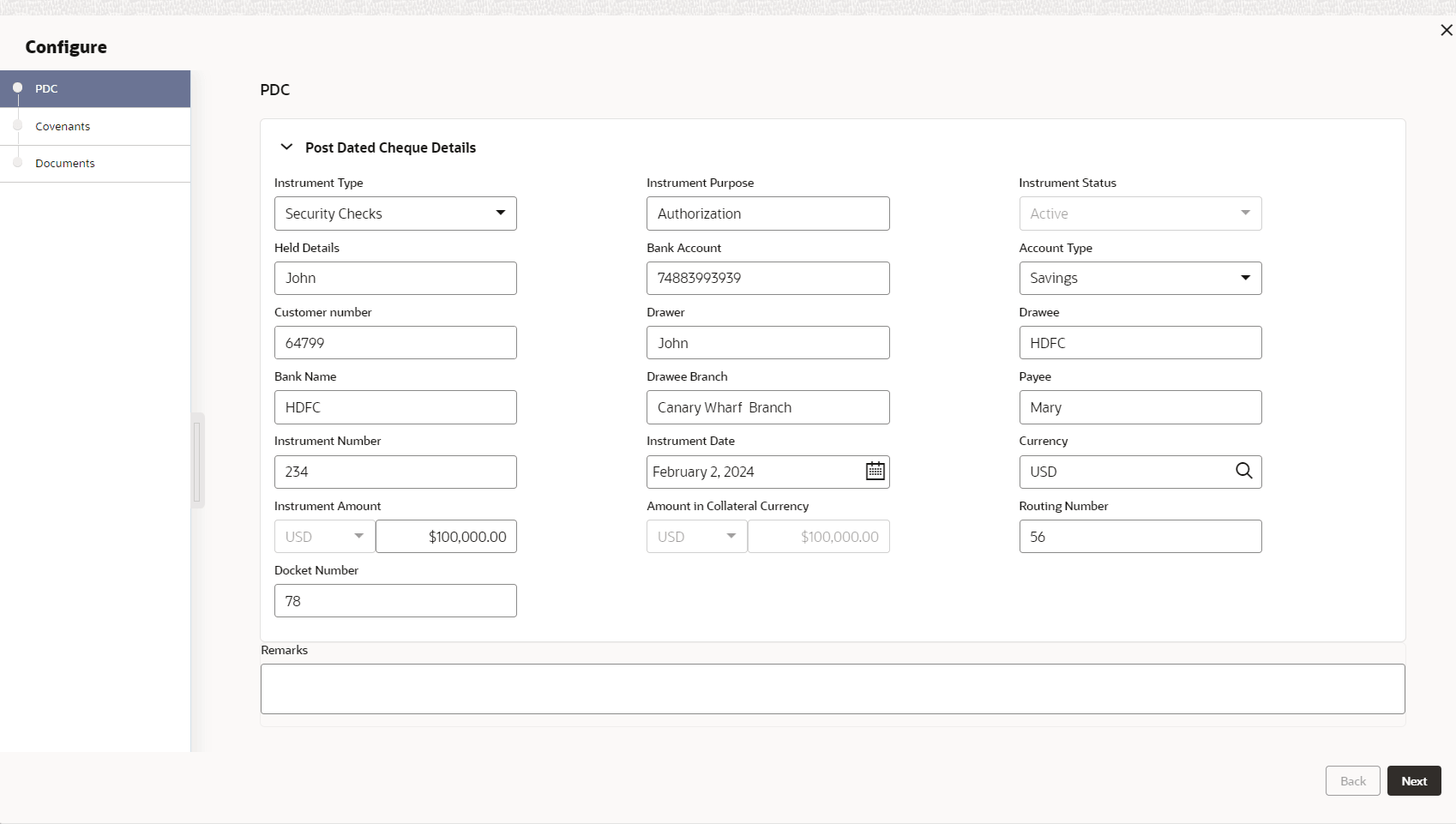Edit the Drawee field

coord(1140,343)
